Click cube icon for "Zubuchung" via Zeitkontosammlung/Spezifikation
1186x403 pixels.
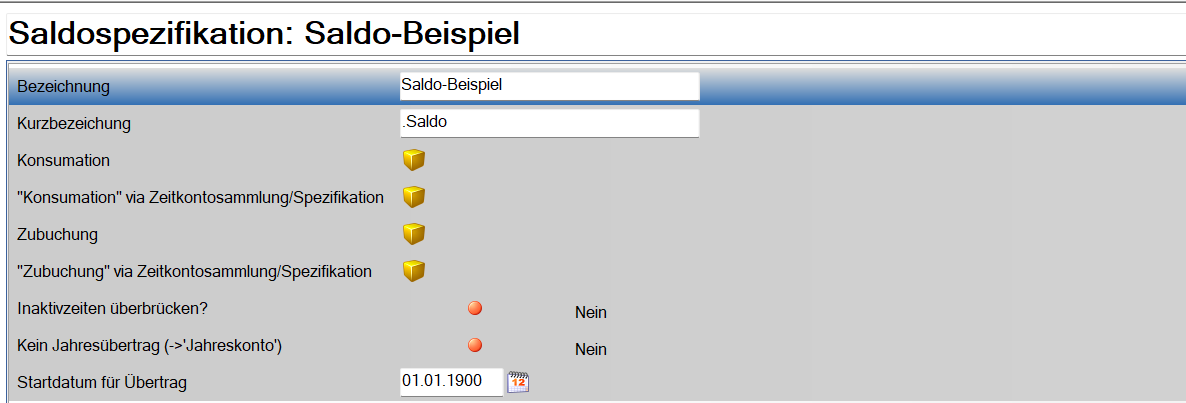tap(414, 271)
